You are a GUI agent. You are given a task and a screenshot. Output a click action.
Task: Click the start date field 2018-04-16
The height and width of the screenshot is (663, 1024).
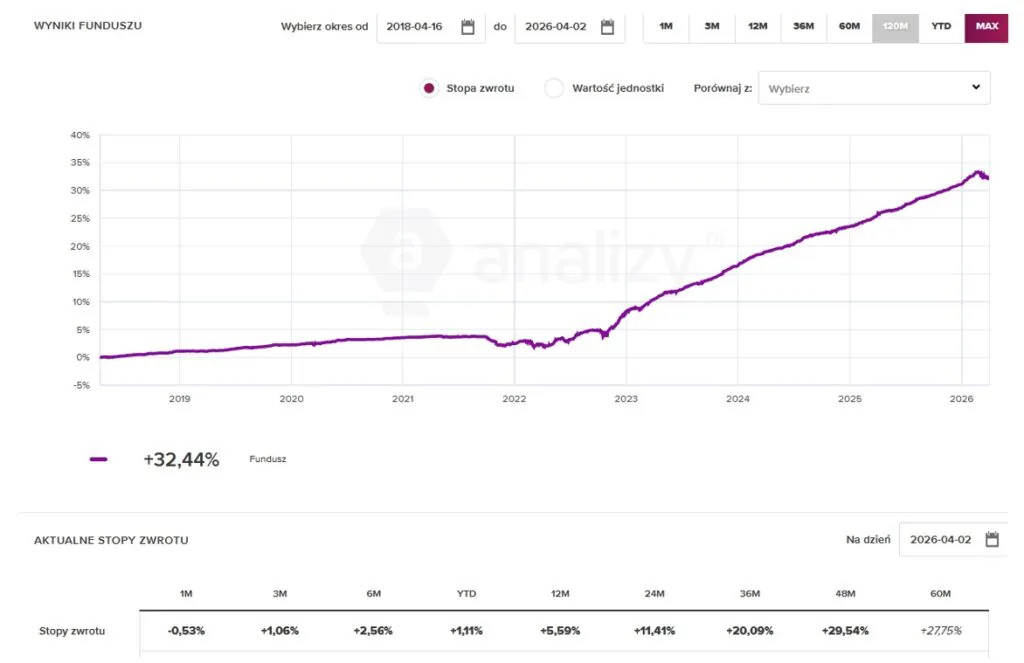[415, 27]
